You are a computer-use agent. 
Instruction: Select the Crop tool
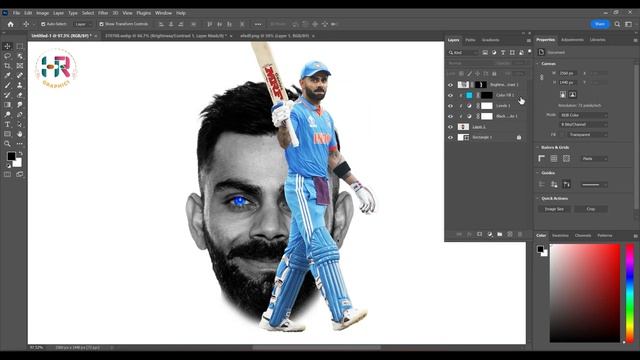coord(7,66)
